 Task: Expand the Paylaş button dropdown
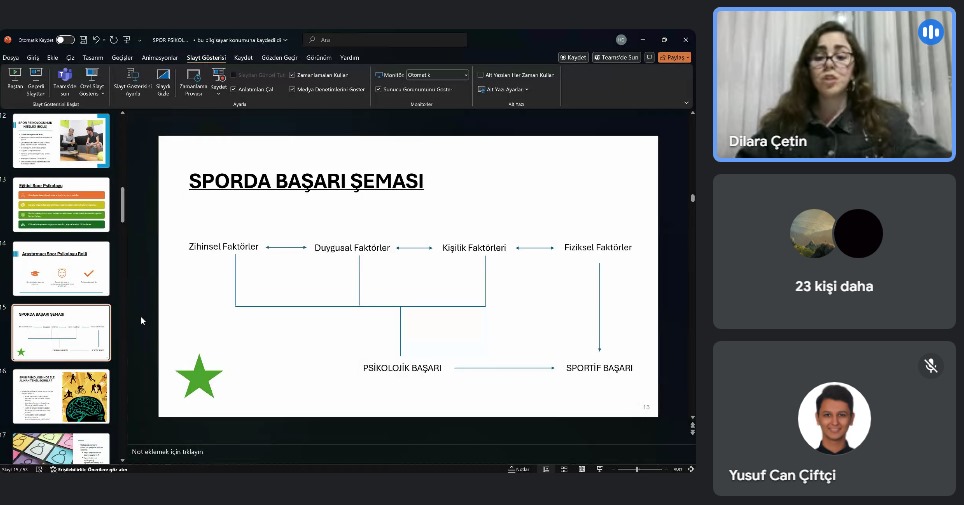pos(687,57)
